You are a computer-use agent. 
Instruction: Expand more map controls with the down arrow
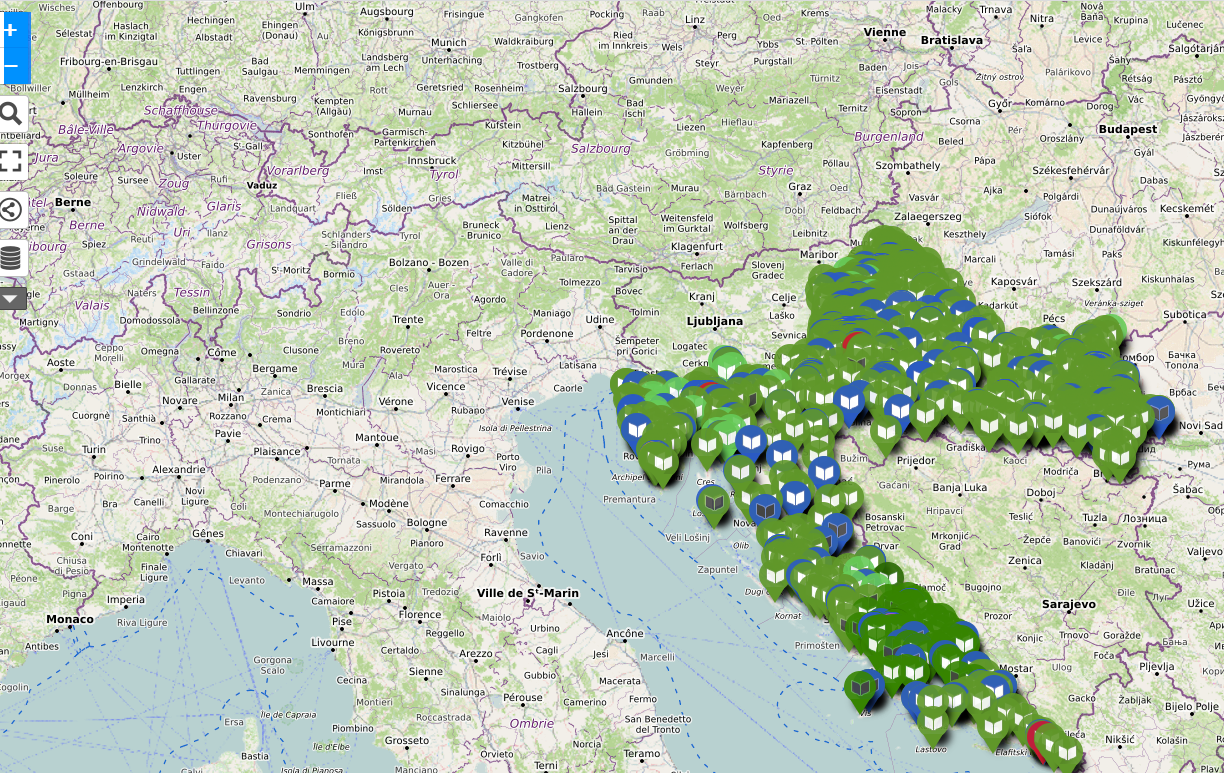(x=11, y=298)
